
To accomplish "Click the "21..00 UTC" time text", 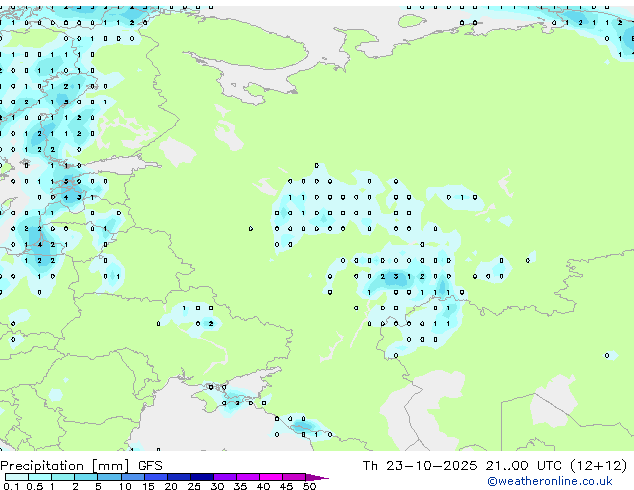I will click(524, 466).
